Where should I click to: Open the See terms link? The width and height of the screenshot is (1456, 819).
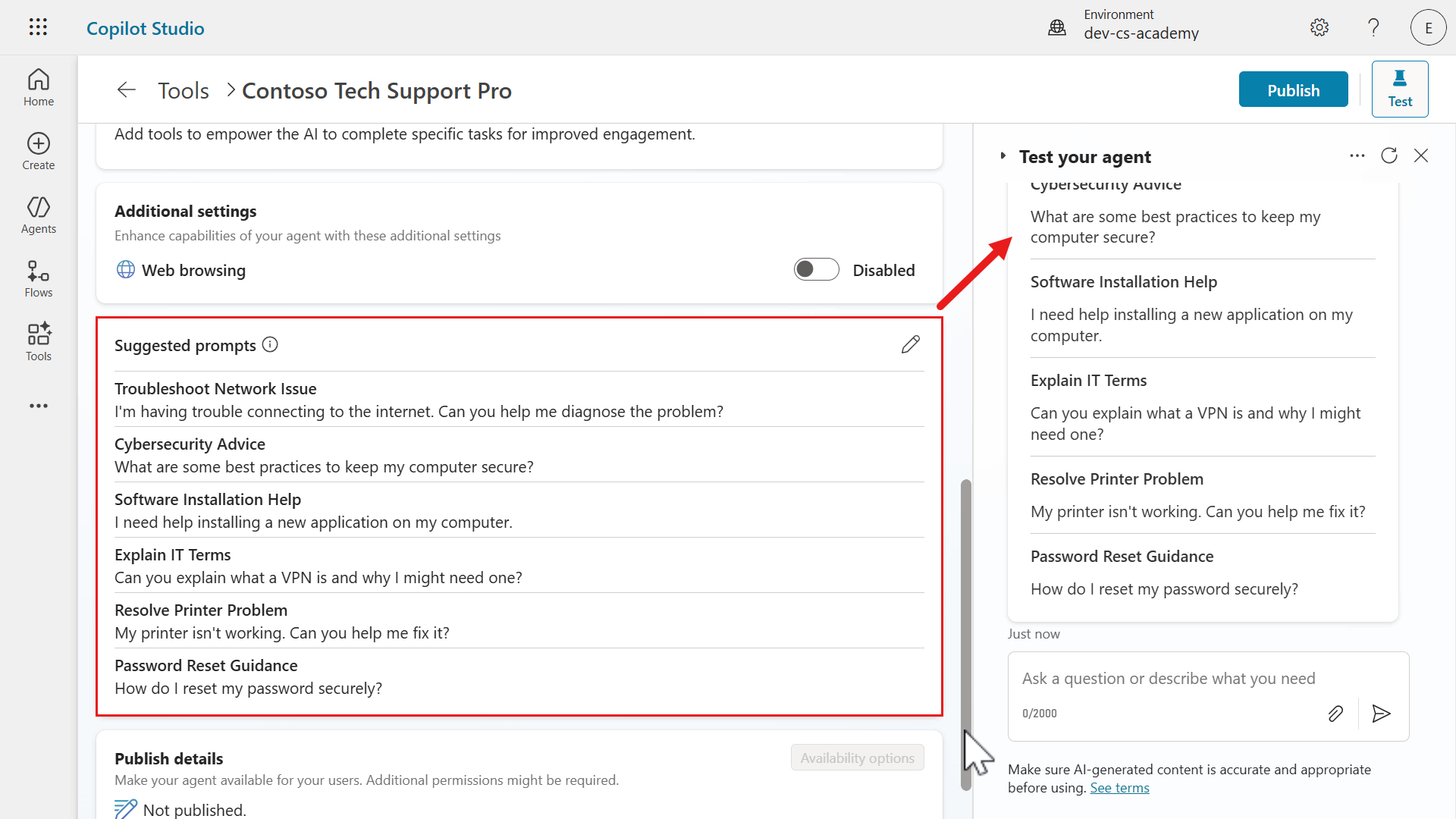point(1119,788)
